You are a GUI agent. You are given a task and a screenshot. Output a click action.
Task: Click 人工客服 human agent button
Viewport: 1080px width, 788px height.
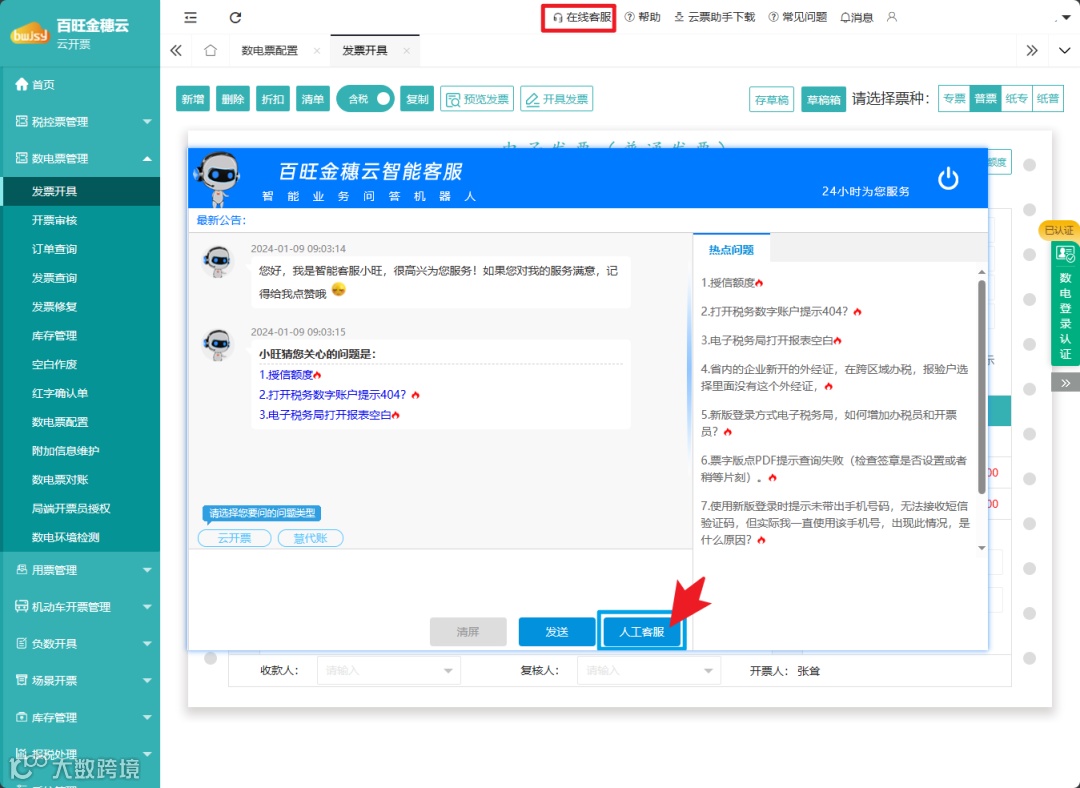(641, 632)
